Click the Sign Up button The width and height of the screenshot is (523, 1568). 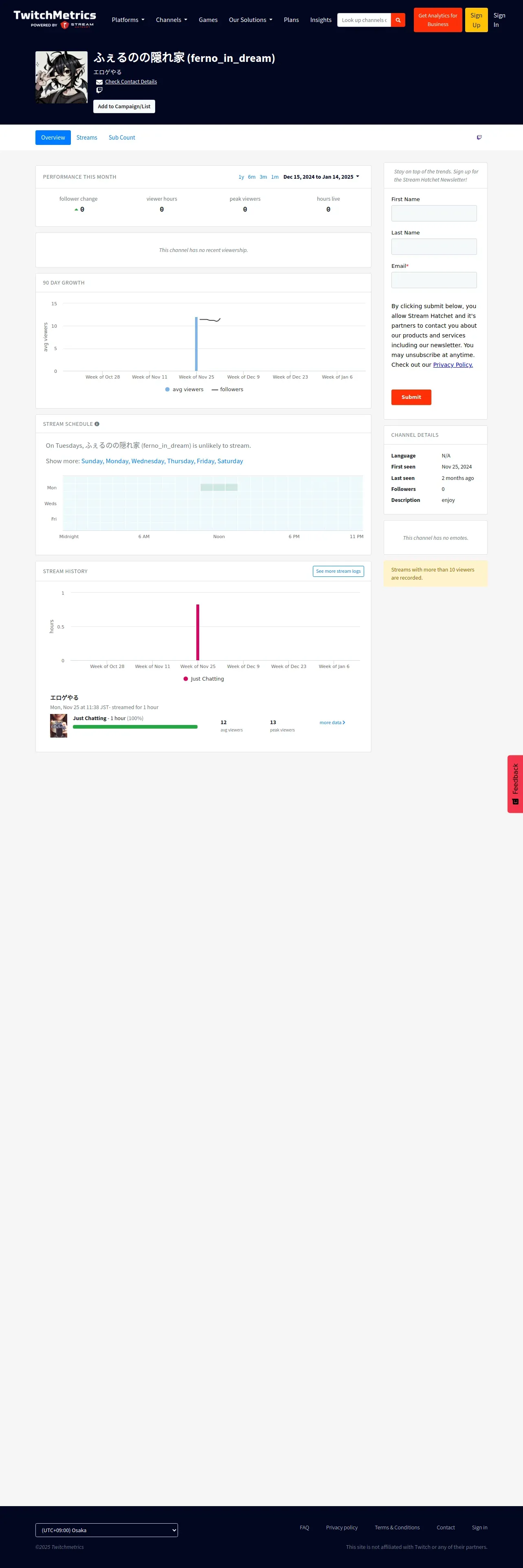click(x=476, y=20)
